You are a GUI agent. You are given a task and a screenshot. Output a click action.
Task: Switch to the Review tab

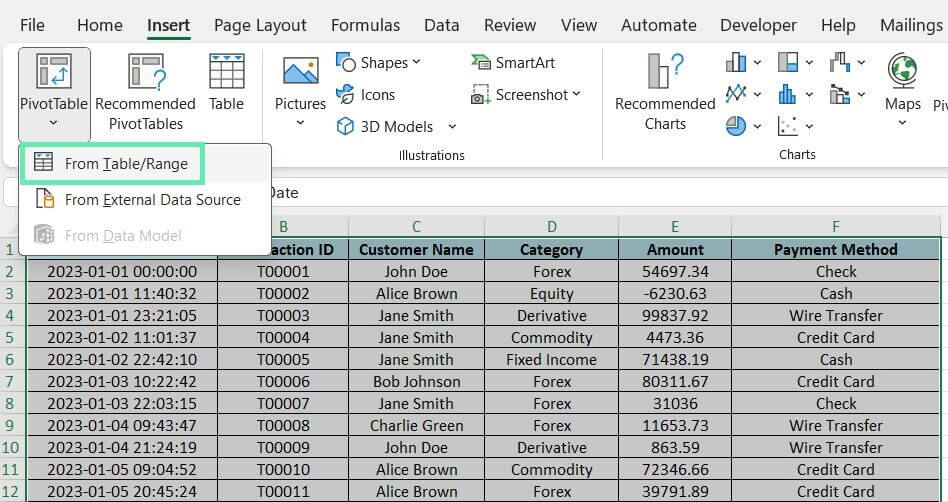[x=510, y=25]
